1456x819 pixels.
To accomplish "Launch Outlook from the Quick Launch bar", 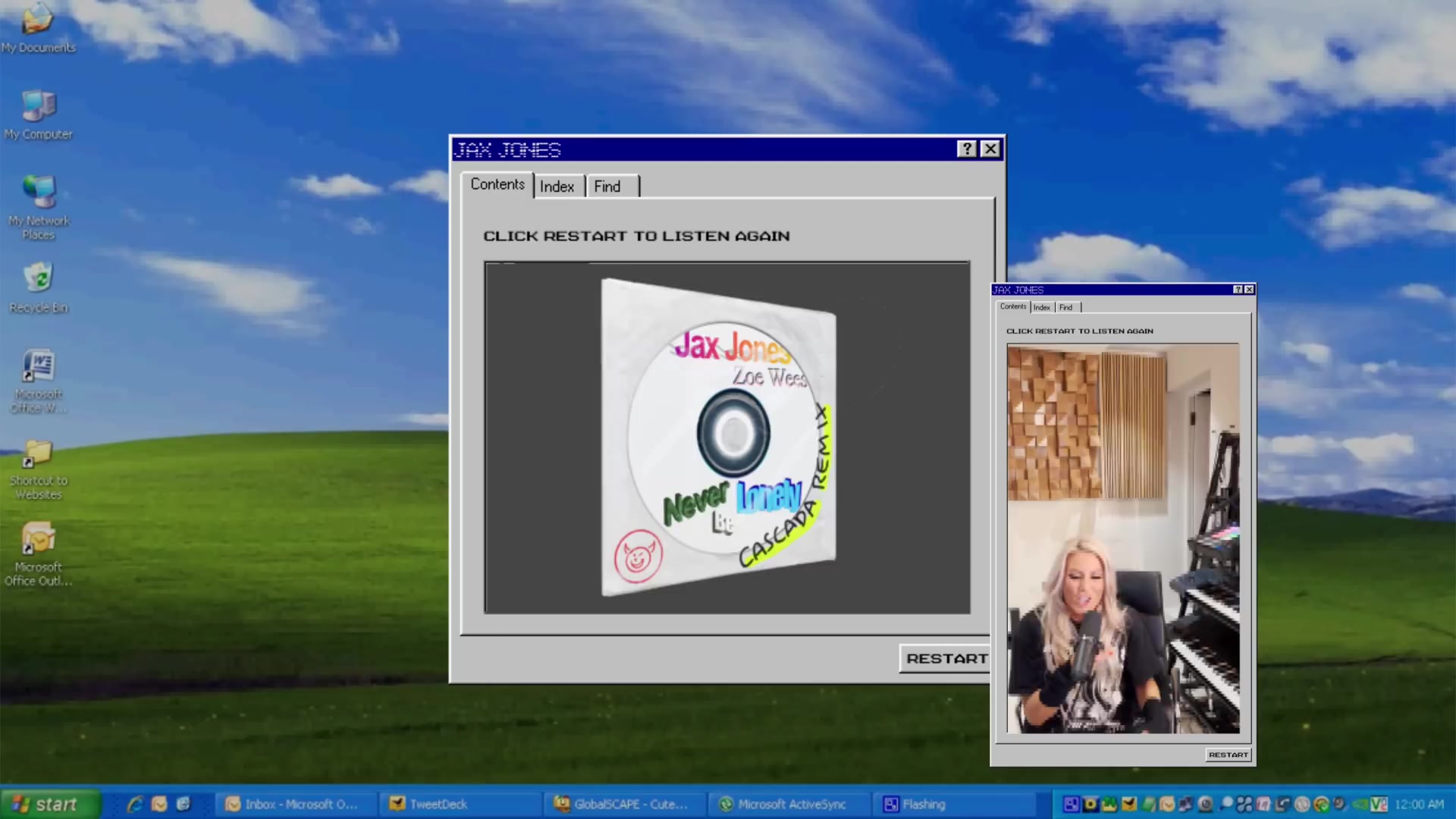I will 159,804.
